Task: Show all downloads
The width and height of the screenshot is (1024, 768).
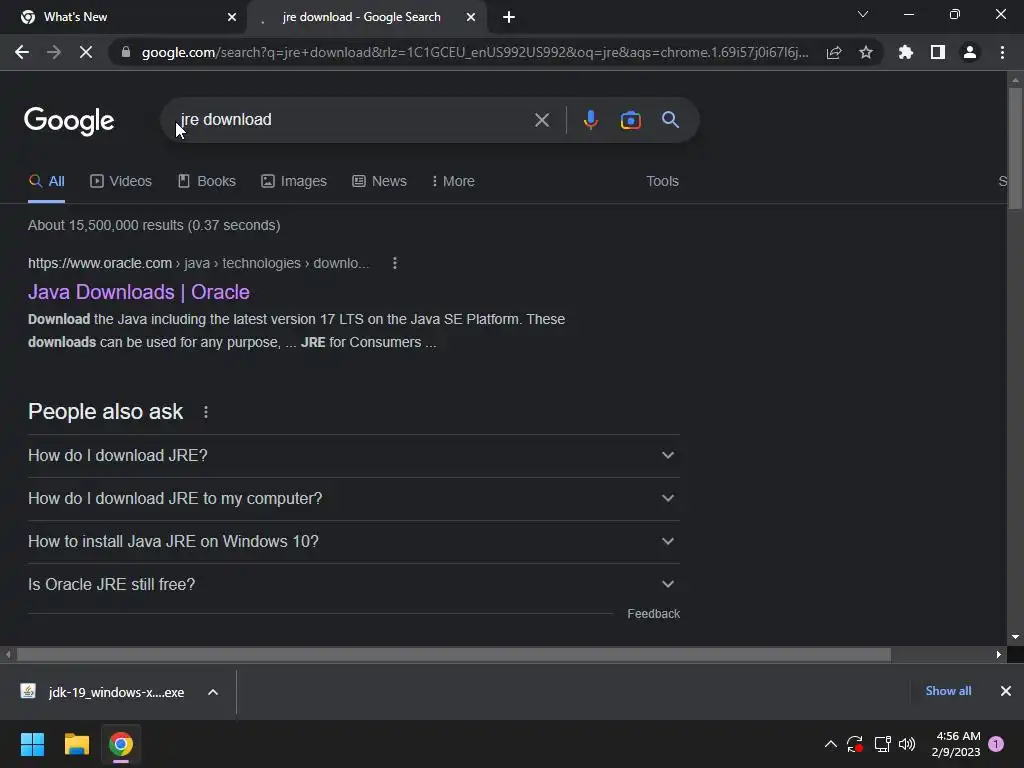Action: [x=948, y=691]
